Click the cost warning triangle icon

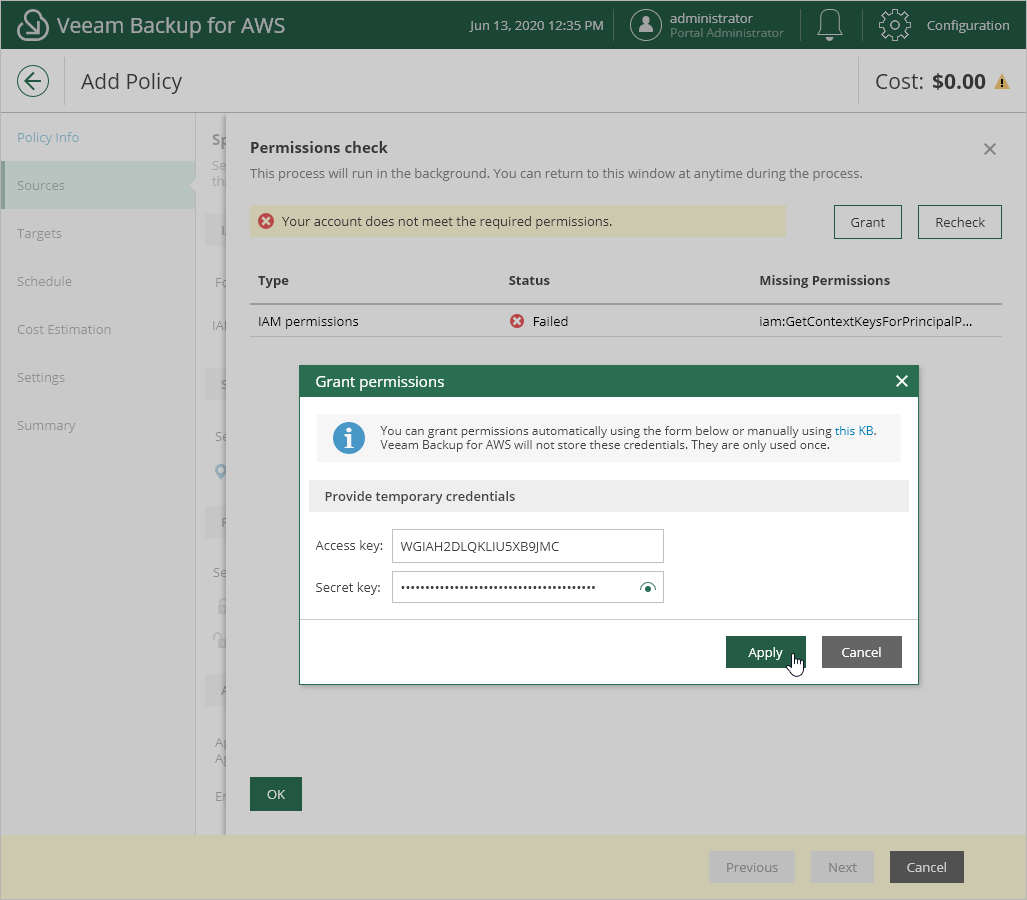pyautogui.click(x=1001, y=82)
